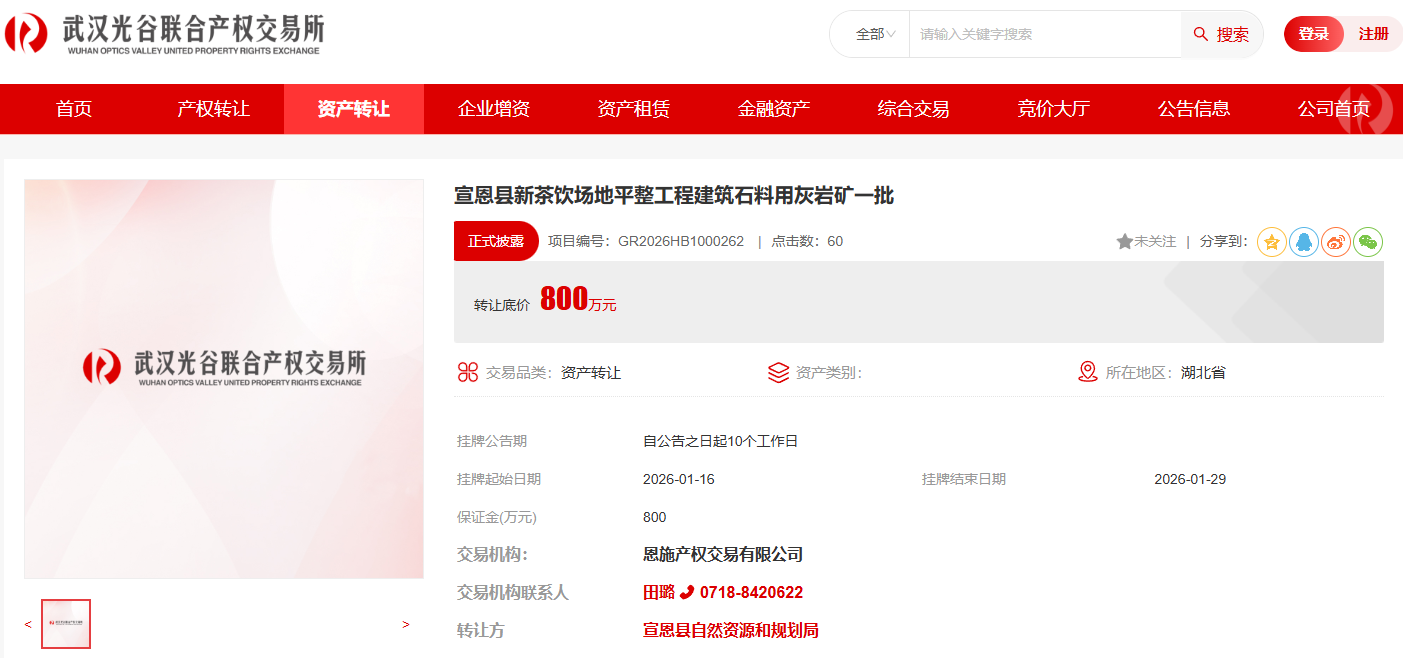Image resolution: width=1403 pixels, height=658 pixels.
Task: Open the 公告信息 menu item
Action: tap(1193, 109)
